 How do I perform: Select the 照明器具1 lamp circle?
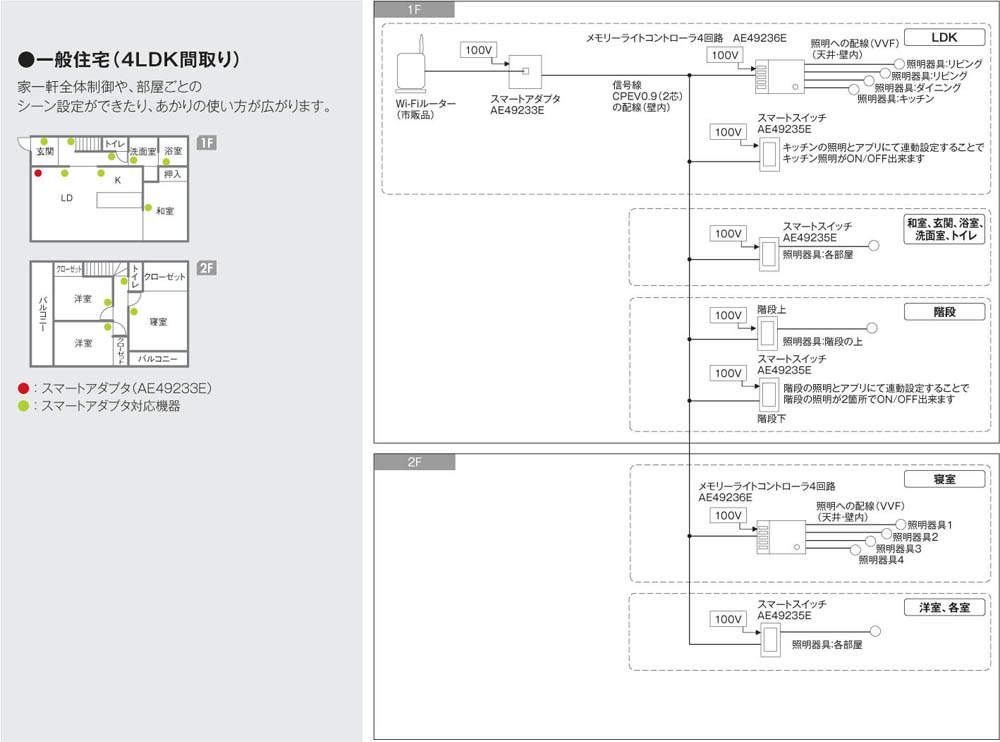(x=901, y=524)
